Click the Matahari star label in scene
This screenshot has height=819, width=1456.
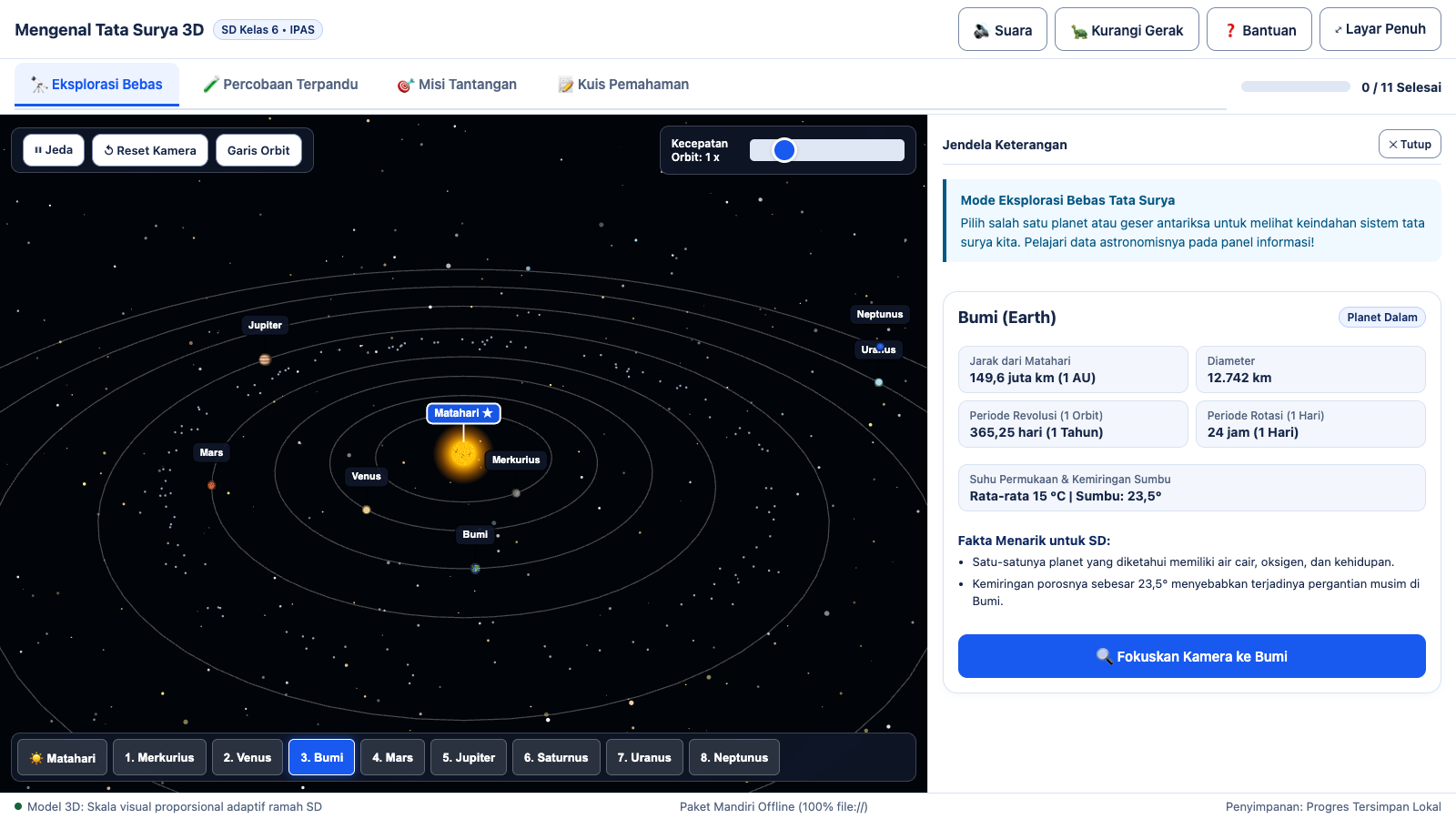click(x=463, y=413)
